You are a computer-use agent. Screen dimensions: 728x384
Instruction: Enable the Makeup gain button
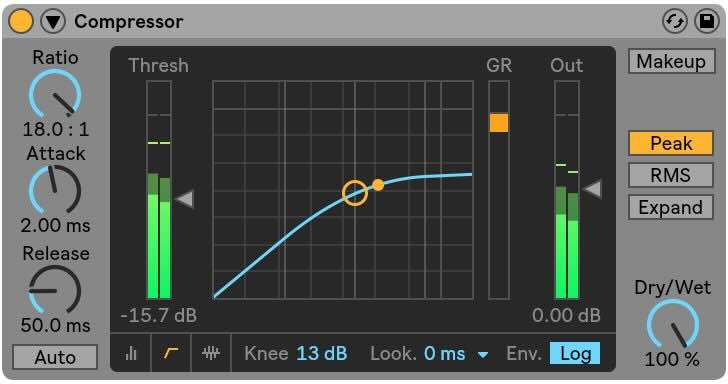coord(671,61)
